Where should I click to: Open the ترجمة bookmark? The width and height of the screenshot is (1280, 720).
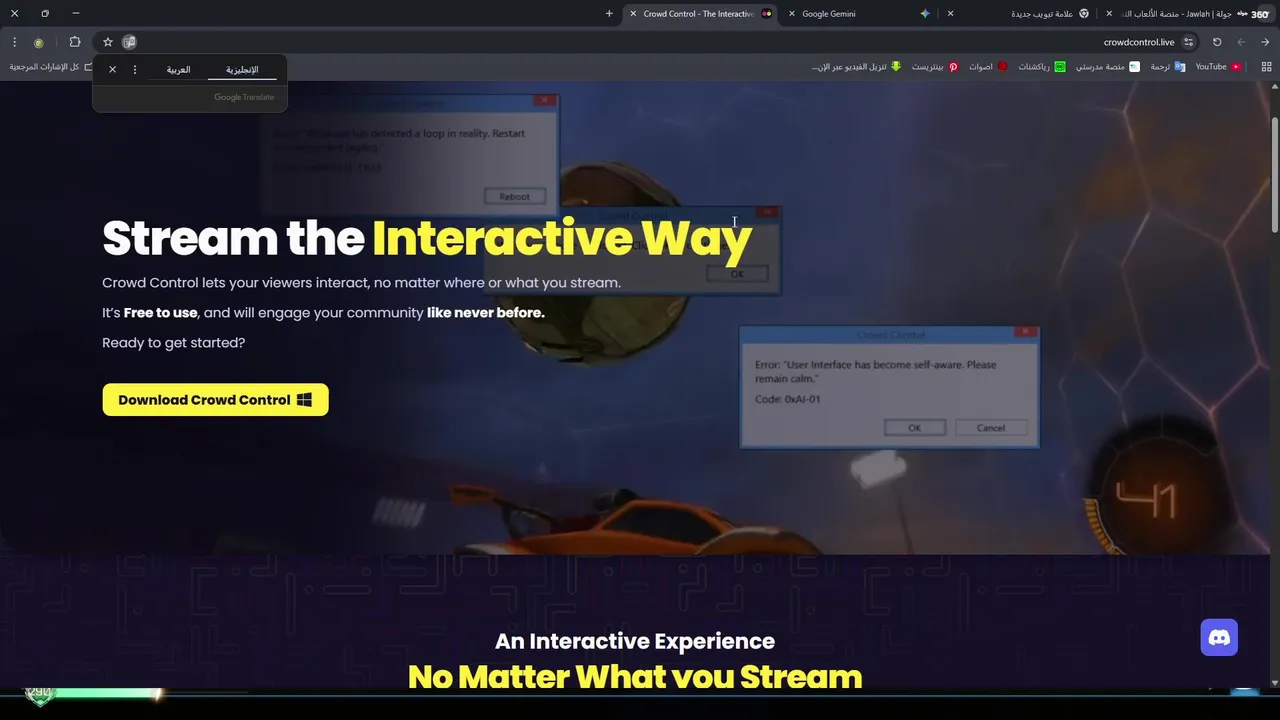click(x=1167, y=67)
